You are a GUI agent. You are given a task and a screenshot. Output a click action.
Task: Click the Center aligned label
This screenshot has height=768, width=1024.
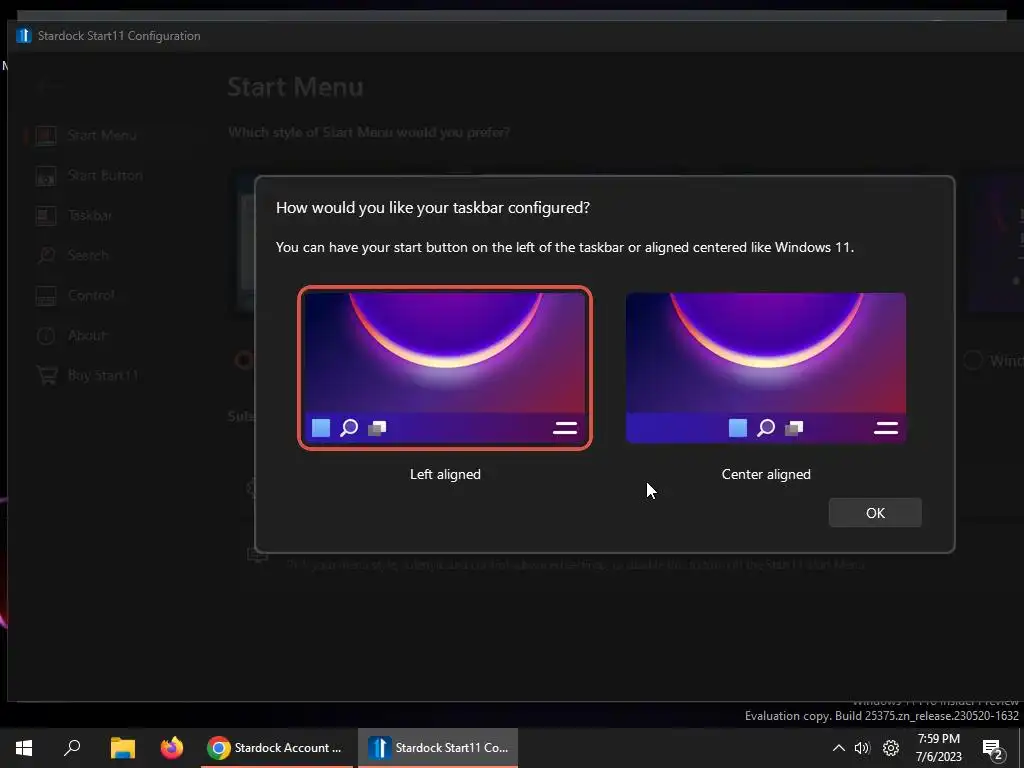766,474
